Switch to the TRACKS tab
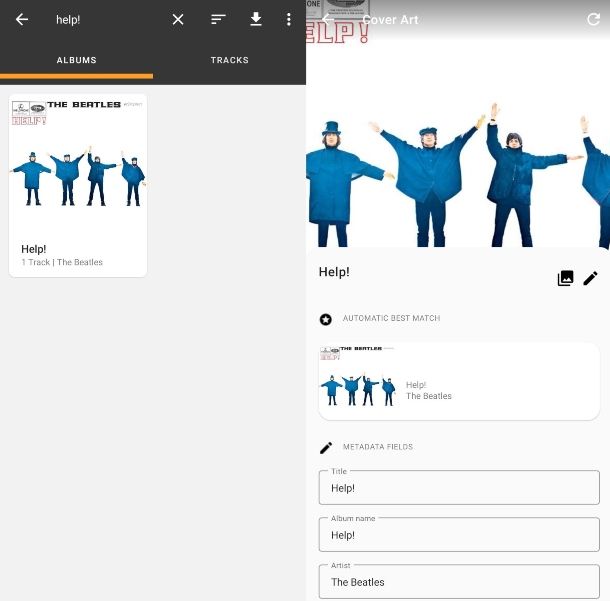This screenshot has height=601, width=610. pyautogui.click(x=230, y=60)
